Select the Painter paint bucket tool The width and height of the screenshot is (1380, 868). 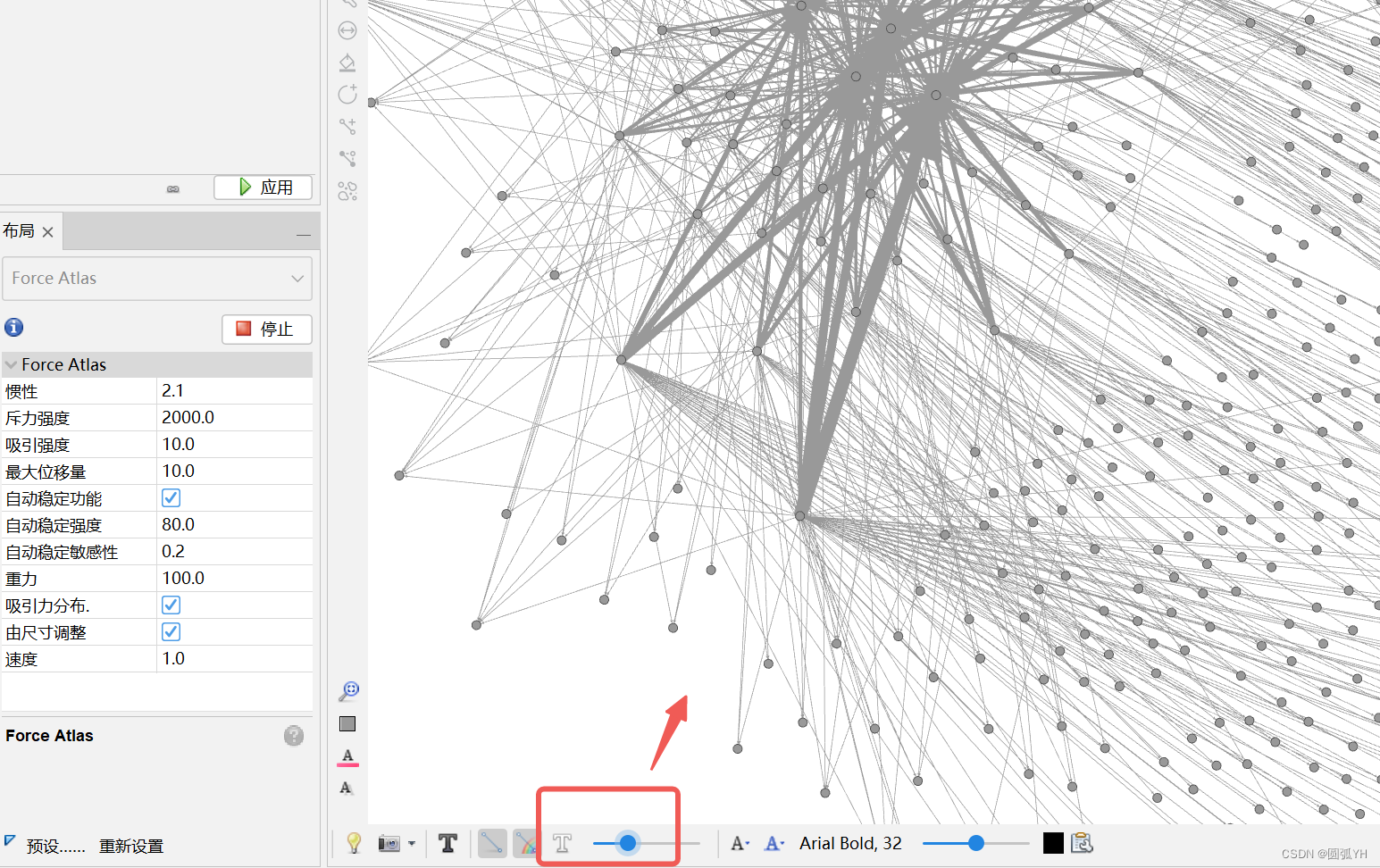(347, 63)
